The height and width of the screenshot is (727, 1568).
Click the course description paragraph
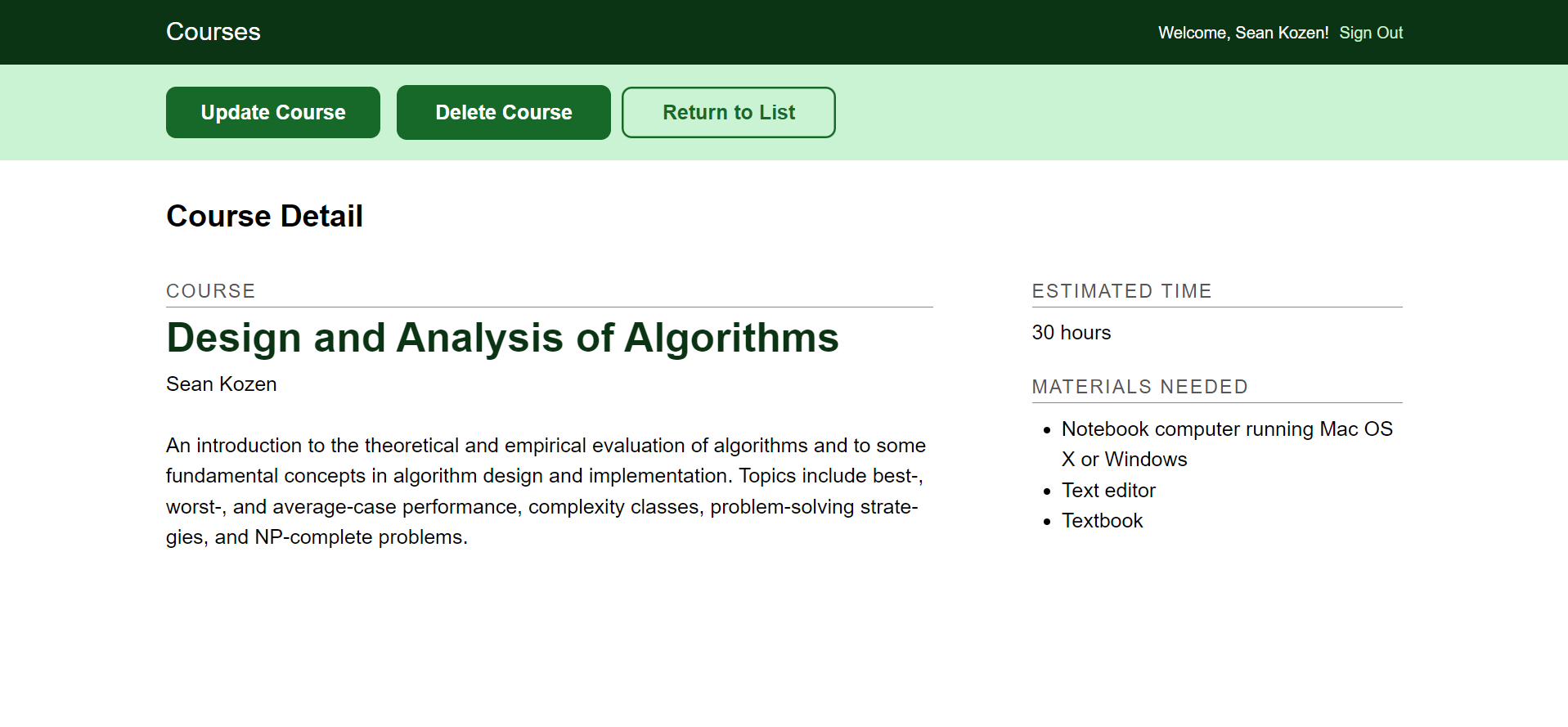pos(546,491)
